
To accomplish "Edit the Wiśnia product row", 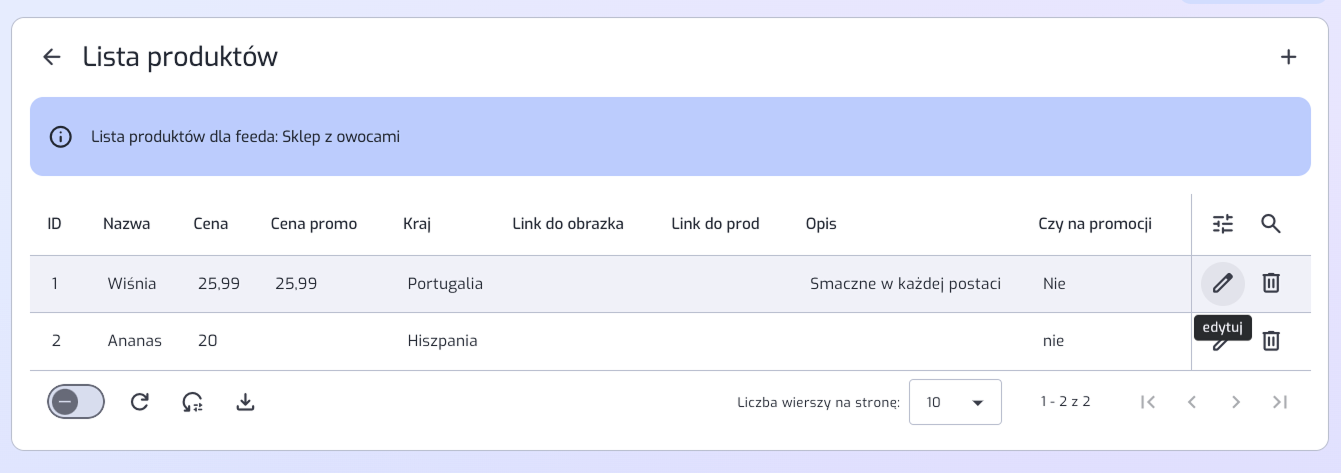I will click(x=1222, y=283).
